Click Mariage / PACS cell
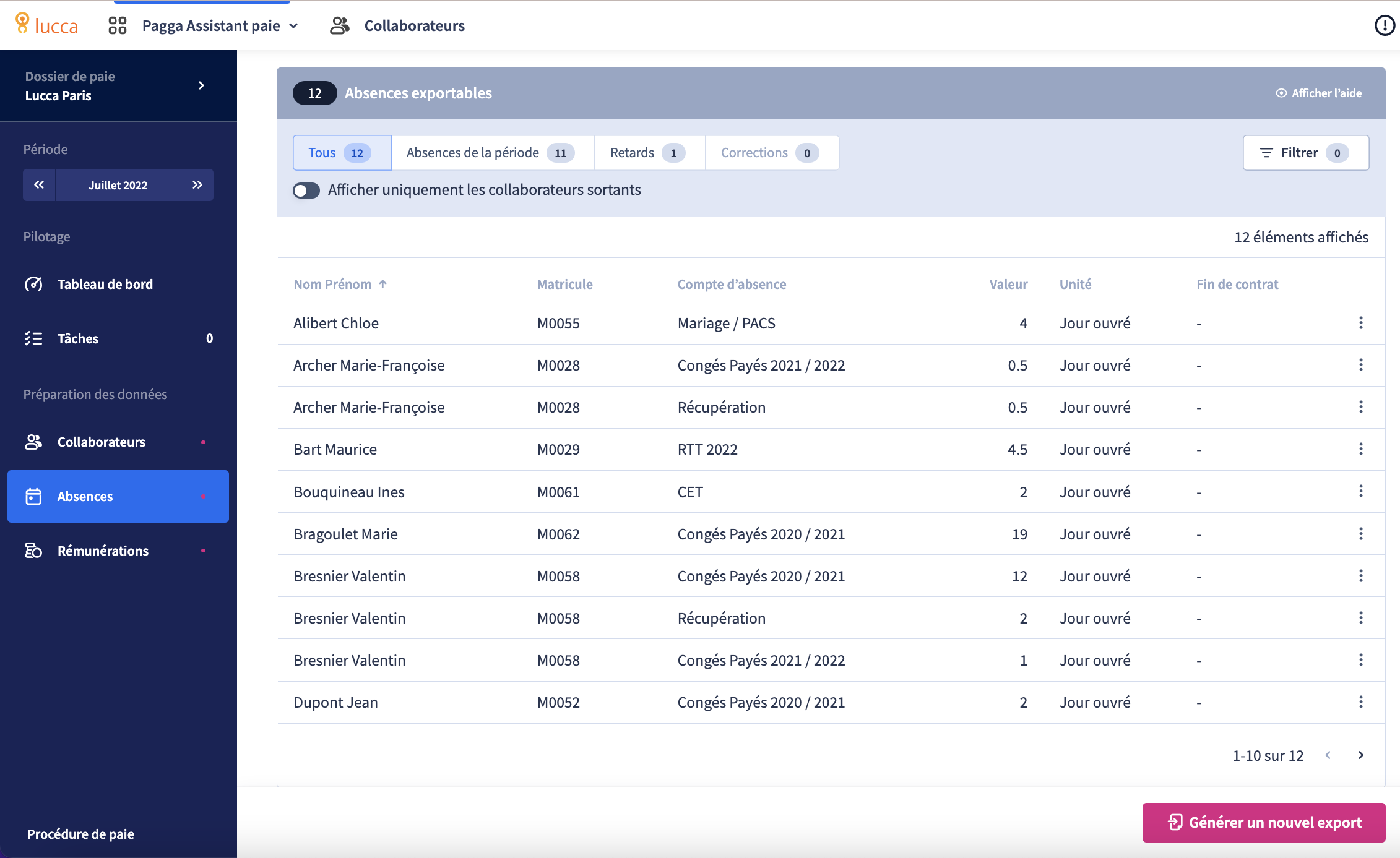 click(727, 324)
